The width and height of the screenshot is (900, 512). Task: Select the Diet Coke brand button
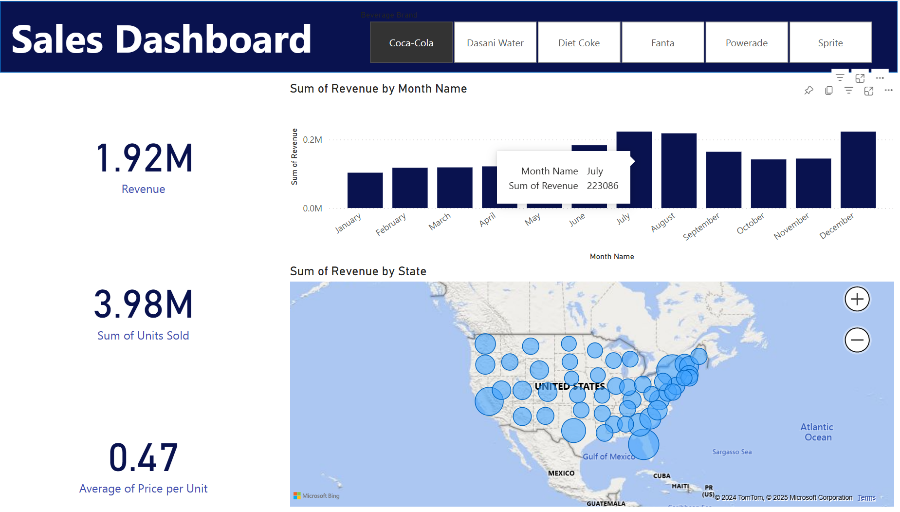coord(579,42)
